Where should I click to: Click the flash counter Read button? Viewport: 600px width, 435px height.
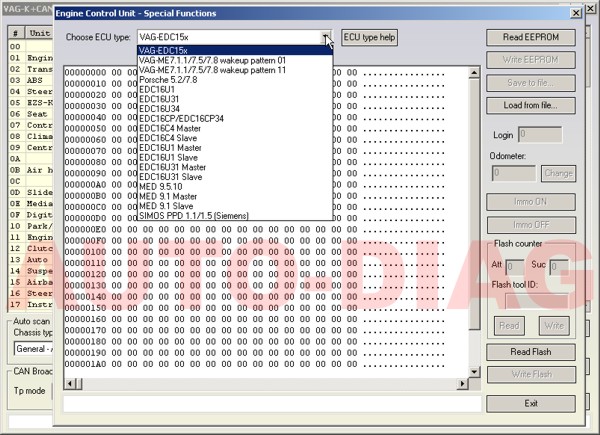pos(509,326)
